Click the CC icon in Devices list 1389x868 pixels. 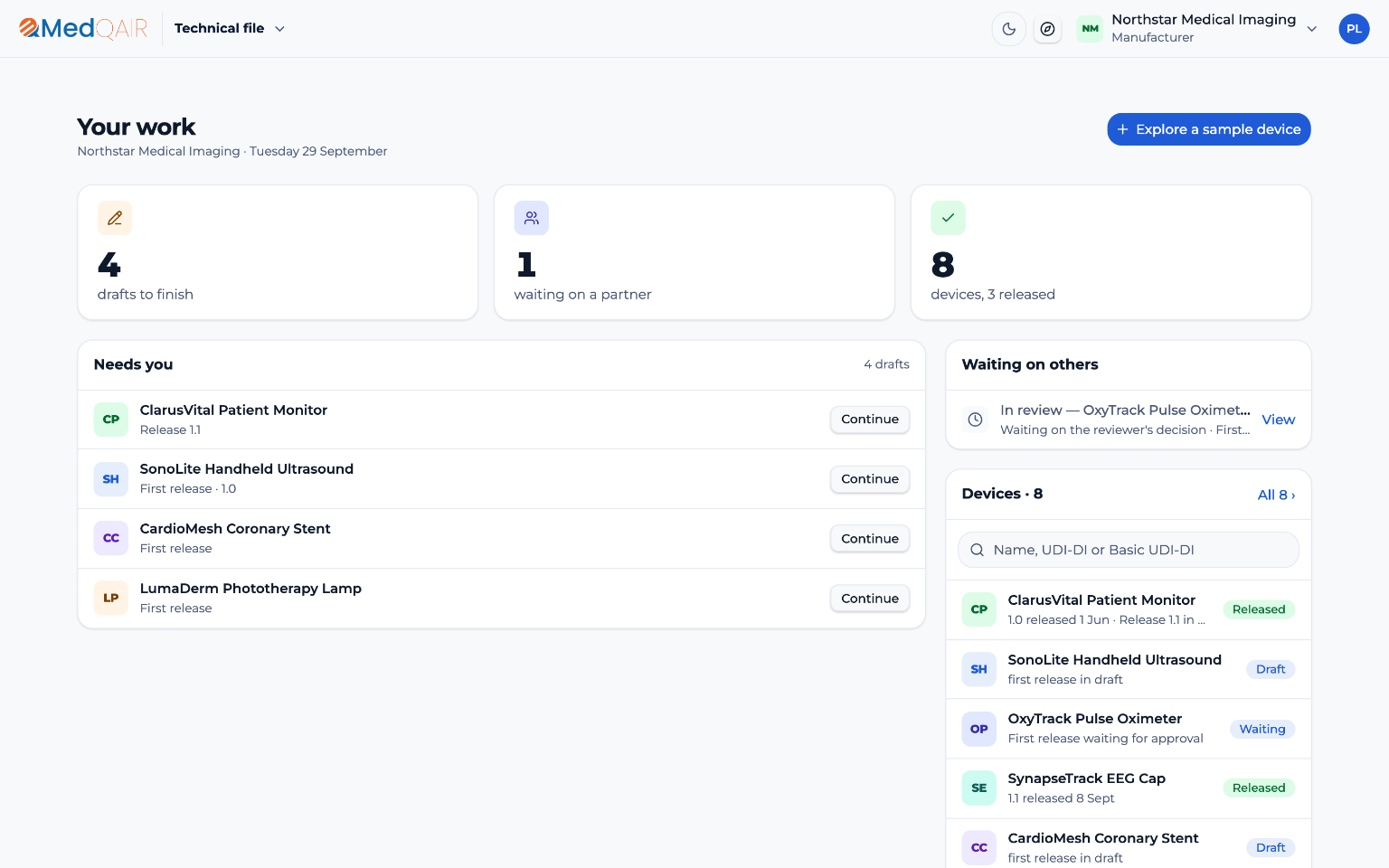coord(978,847)
